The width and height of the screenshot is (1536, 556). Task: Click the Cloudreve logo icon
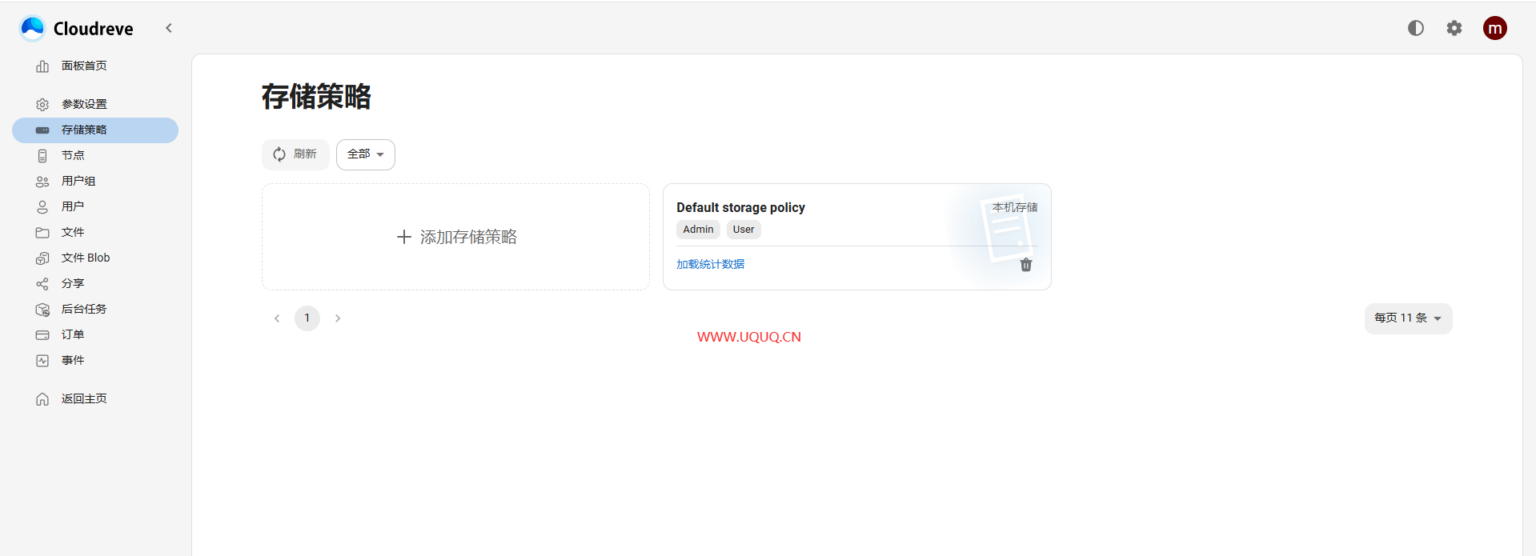coord(33,28)
